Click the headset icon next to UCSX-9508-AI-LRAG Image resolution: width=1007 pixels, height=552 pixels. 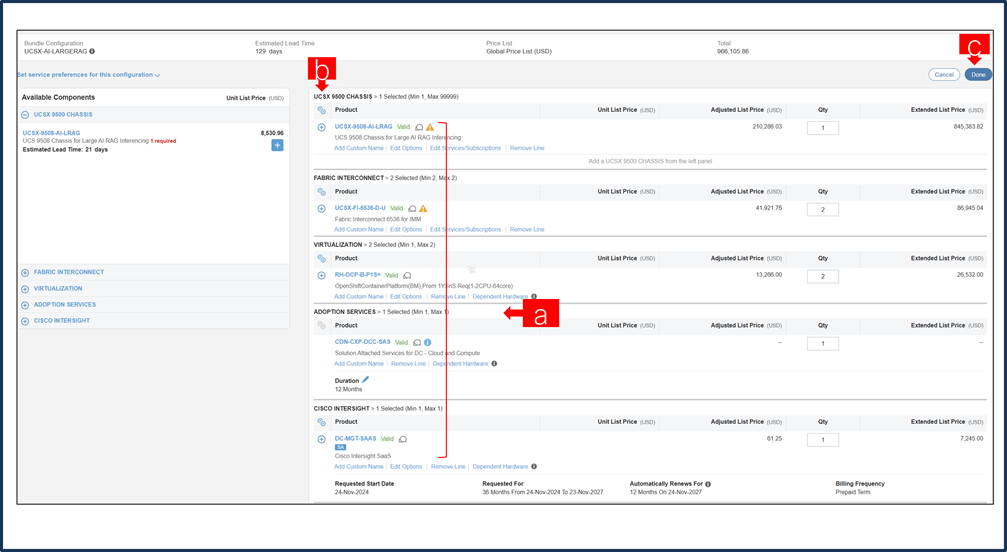(x=419, y=127)
